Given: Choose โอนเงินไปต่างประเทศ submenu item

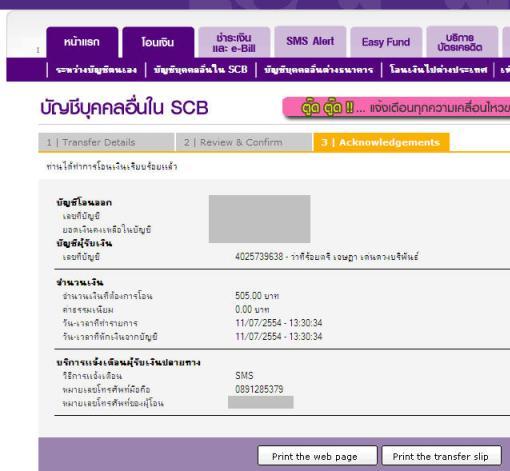Looking at the screenshot, I should point(438,70).
